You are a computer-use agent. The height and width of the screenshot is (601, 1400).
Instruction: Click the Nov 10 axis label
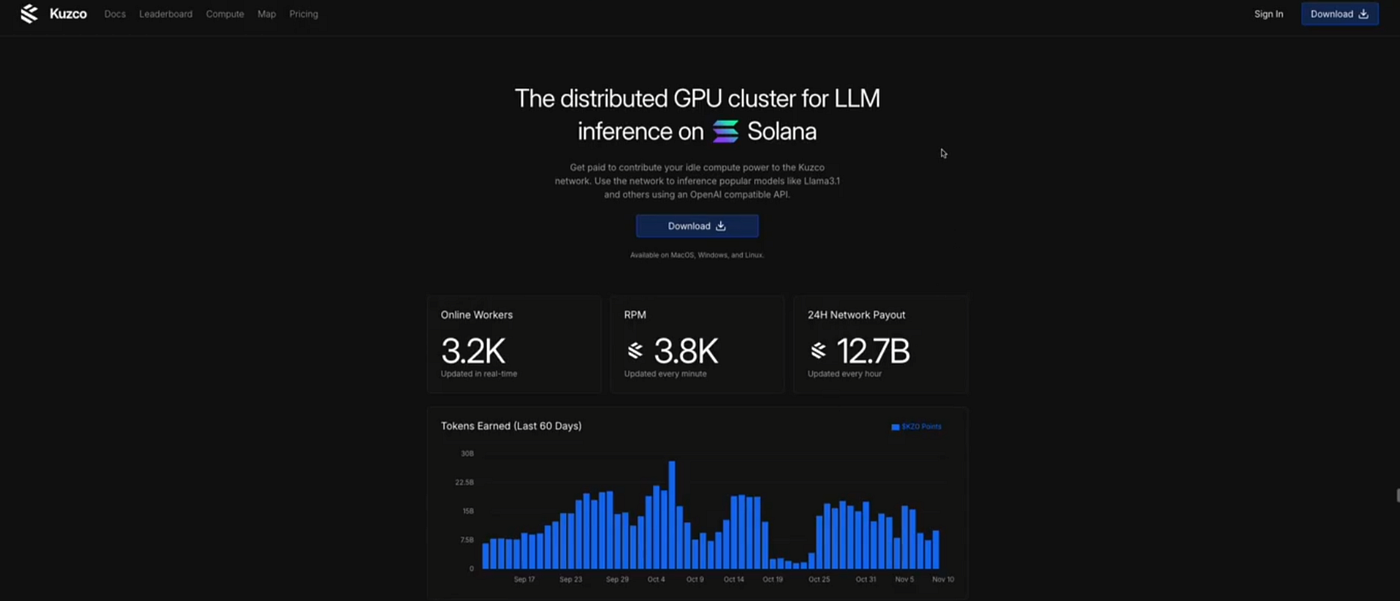click(x=943, y=580)
